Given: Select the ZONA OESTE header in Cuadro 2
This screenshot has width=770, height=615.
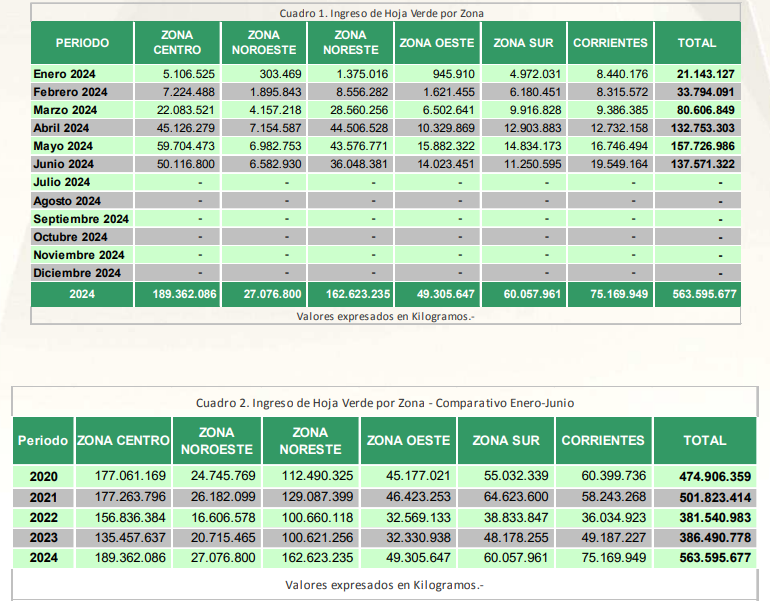Looking at the screenshot, I should pyautogui.click(x=408, y=441).
